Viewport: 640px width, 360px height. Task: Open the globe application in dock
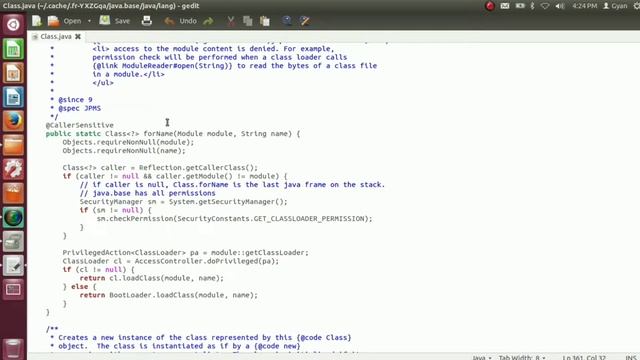[x=13, y=218]
